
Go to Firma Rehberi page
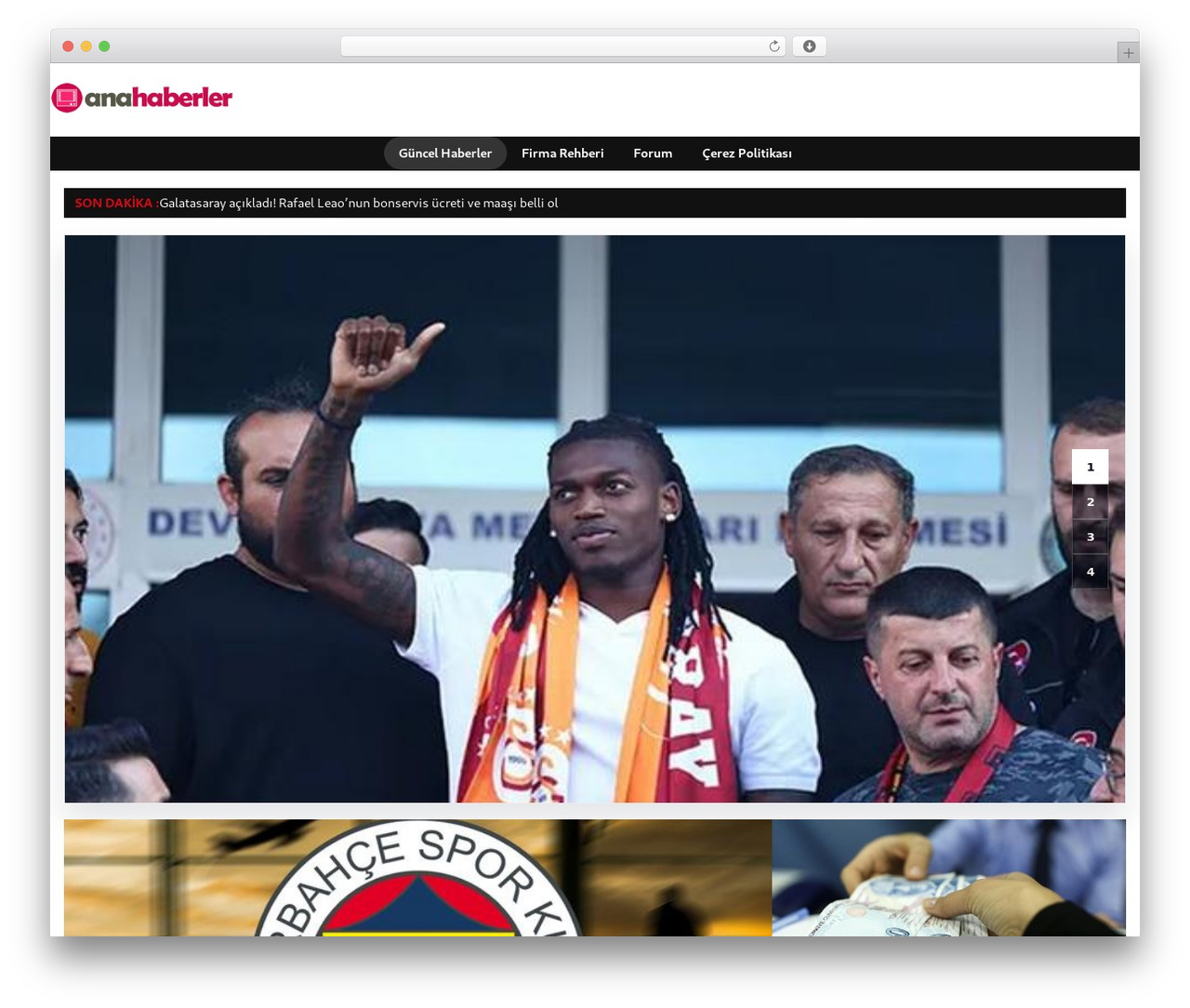pyautogui.click(x=562, y=153)
